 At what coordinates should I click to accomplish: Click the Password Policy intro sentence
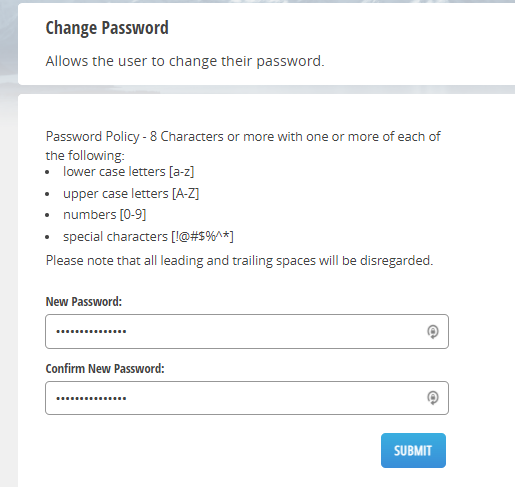(x=243, y=146)
